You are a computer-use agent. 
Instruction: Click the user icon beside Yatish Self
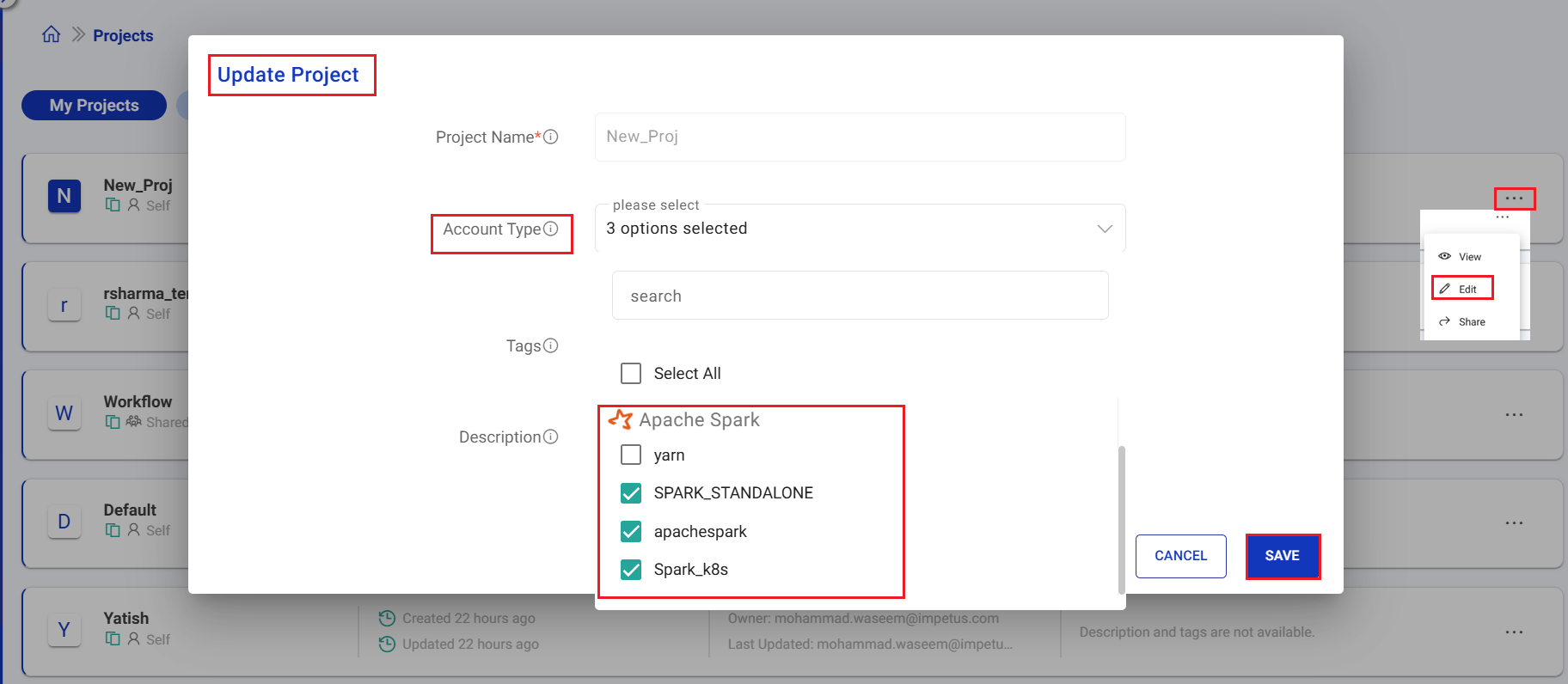[134, 638]
